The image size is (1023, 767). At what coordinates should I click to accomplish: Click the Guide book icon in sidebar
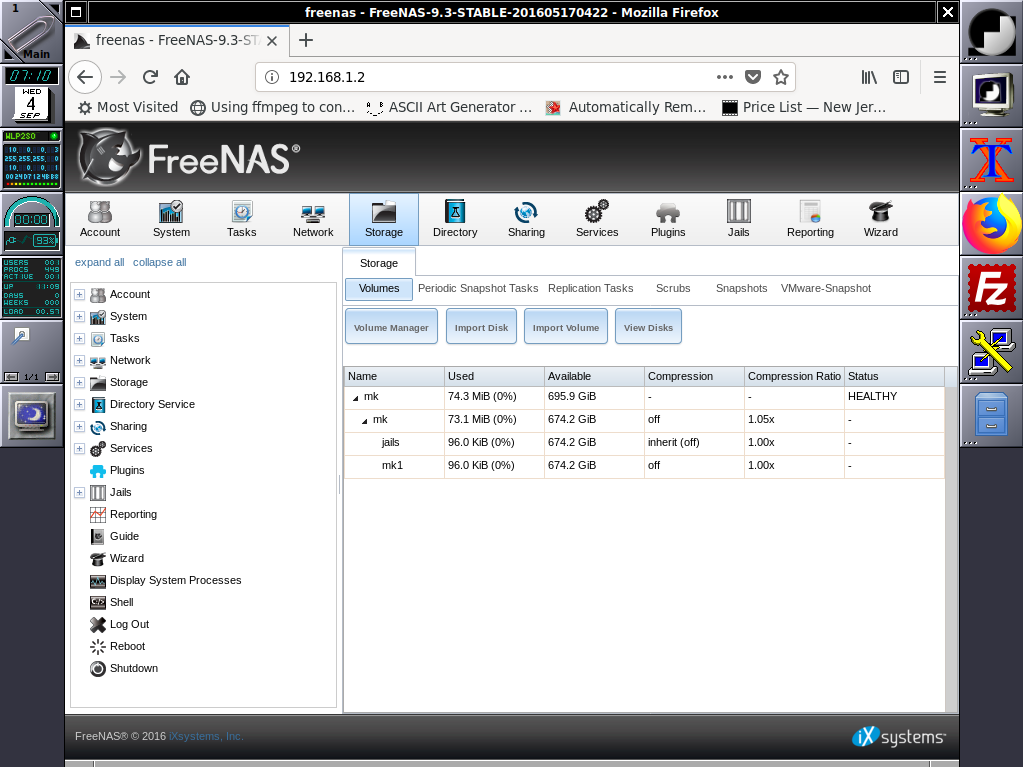click(x=98, y=537)
